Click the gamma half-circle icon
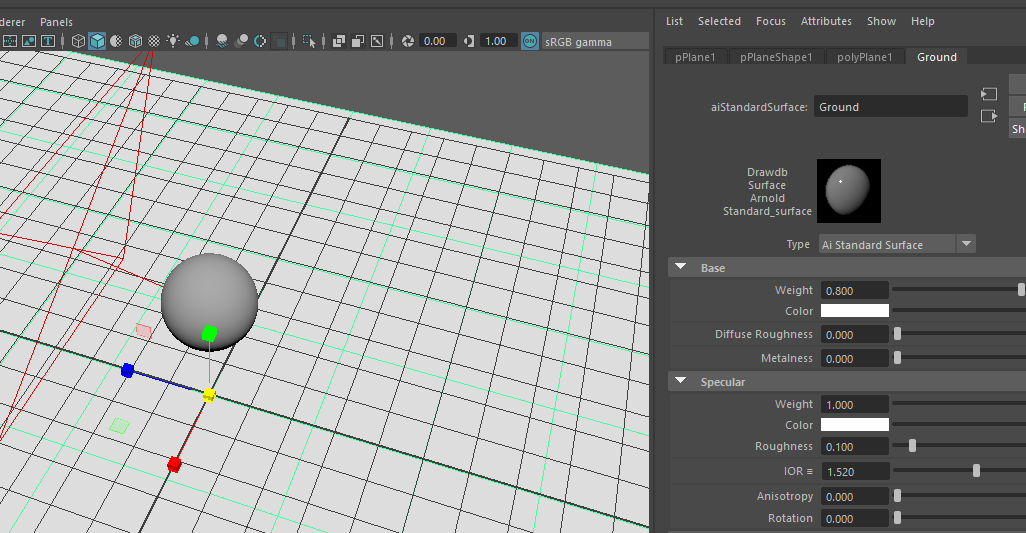Viewport: 1026px width, 533px height. click(x=469, y=41)
